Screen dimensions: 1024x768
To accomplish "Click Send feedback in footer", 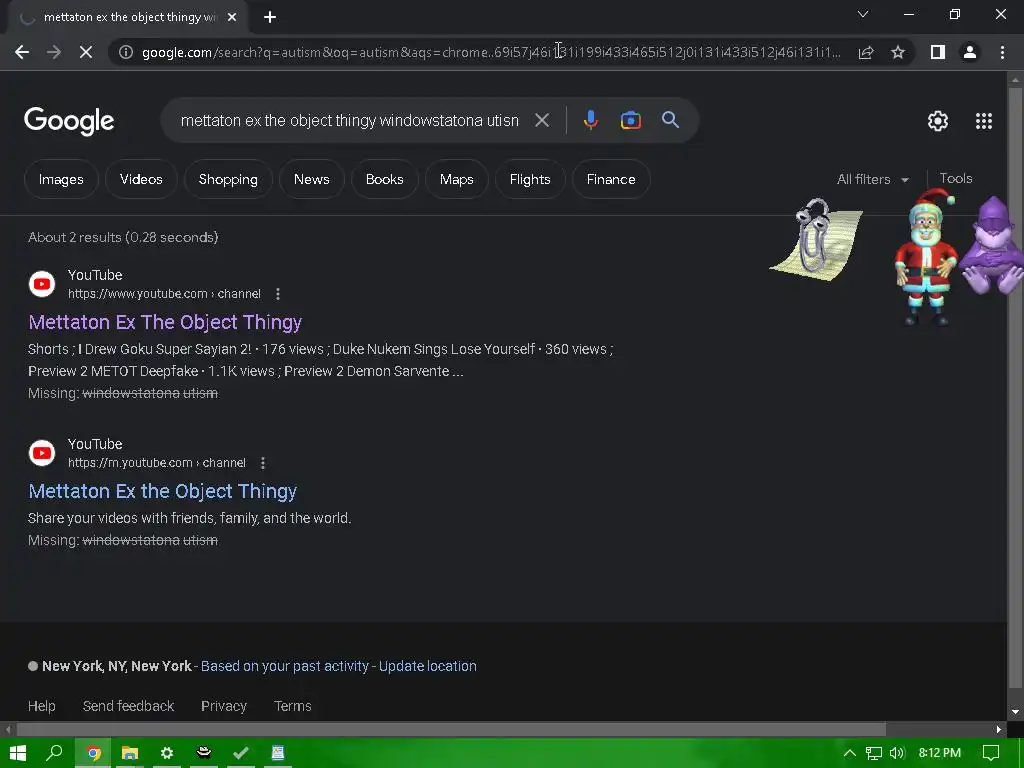I will coord(128,706).
